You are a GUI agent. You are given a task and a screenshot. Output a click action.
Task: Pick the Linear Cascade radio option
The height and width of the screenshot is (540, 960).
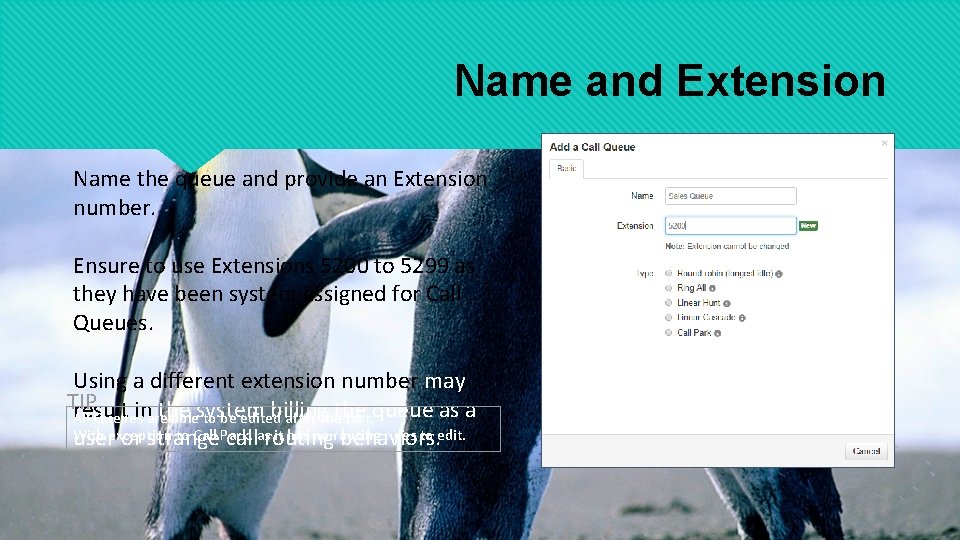click(669, 317)
